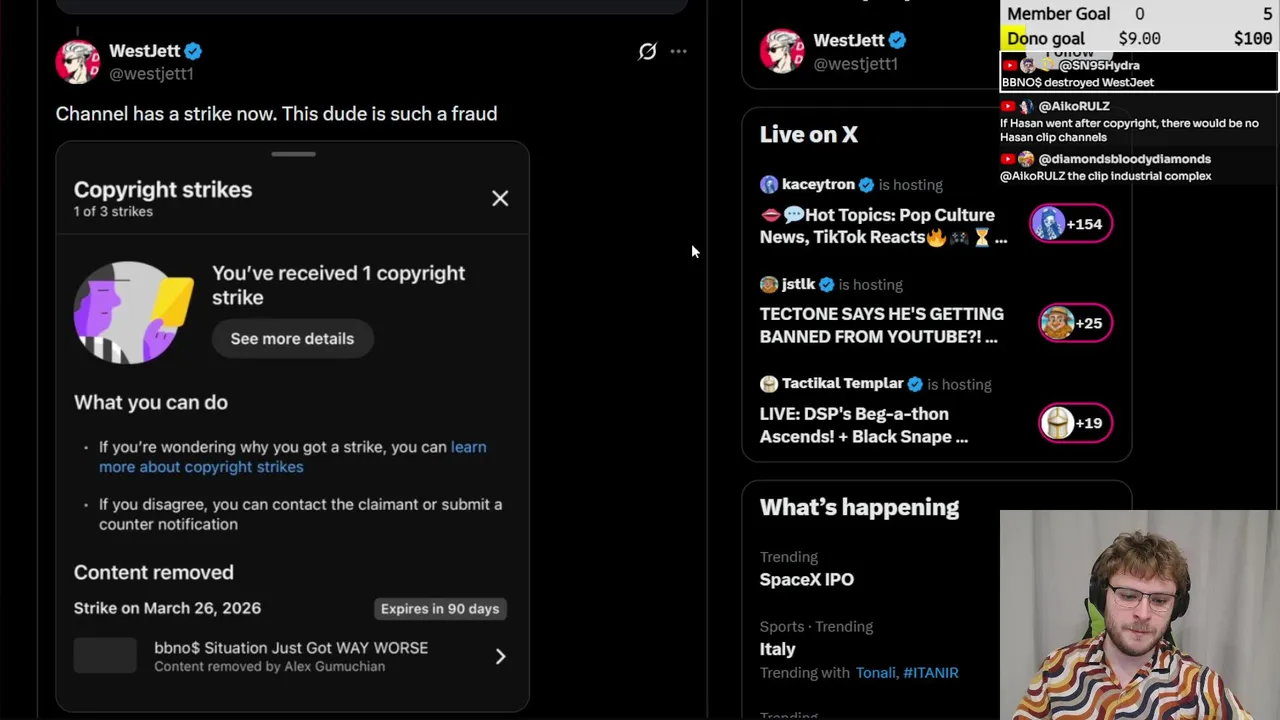Click the copyright strike illustration image
Viewport: 1280px width, 720px height.
tap(133, 312)
